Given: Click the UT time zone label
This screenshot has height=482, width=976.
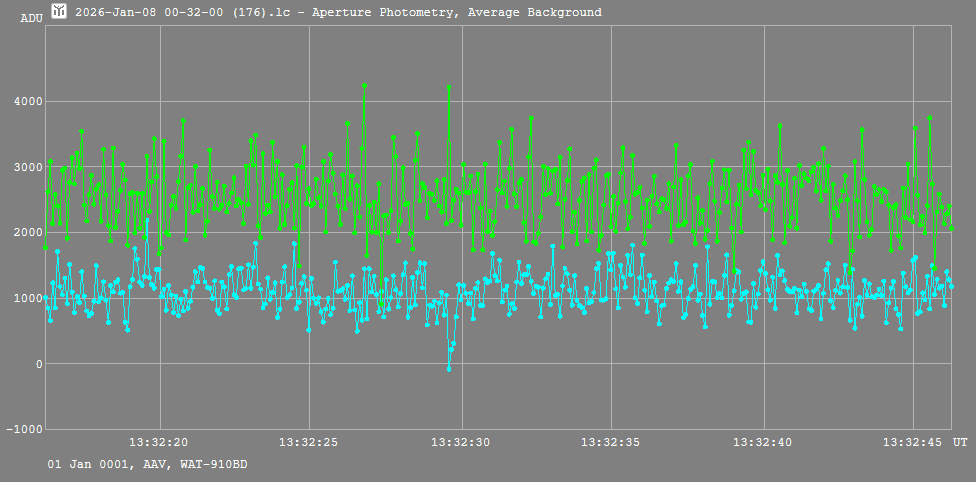Looking at the screenshot, I should pos(959,442).
